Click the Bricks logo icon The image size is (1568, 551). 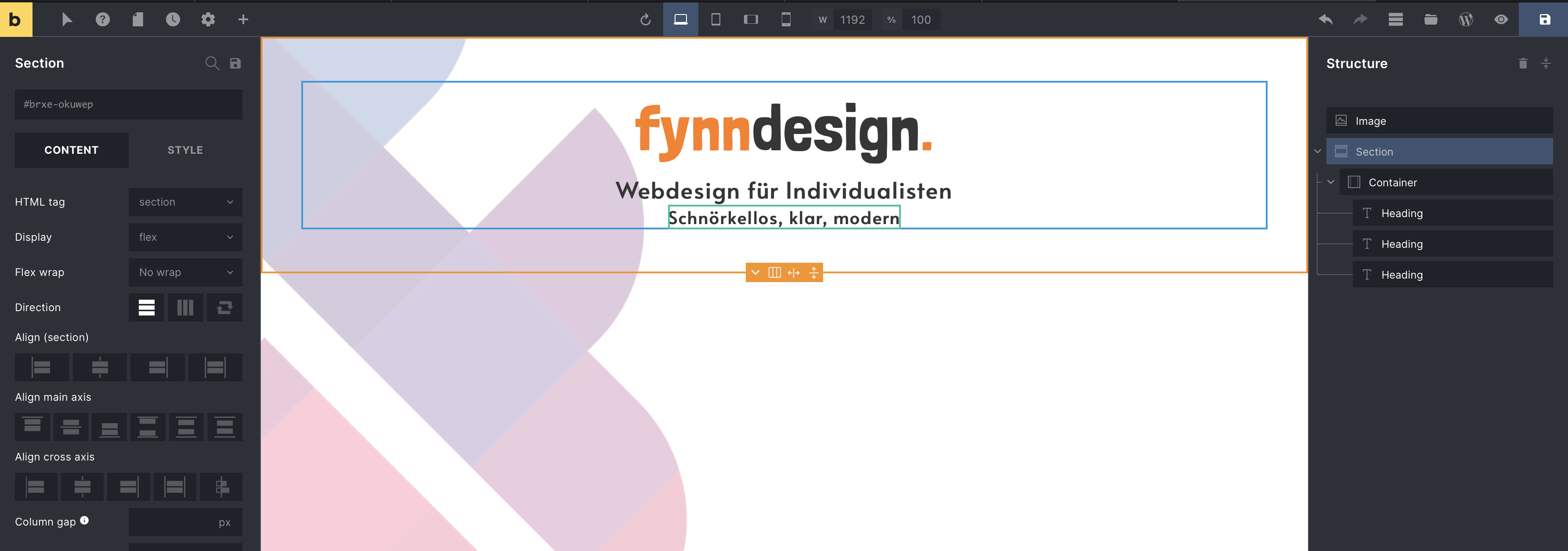point(16,19)
